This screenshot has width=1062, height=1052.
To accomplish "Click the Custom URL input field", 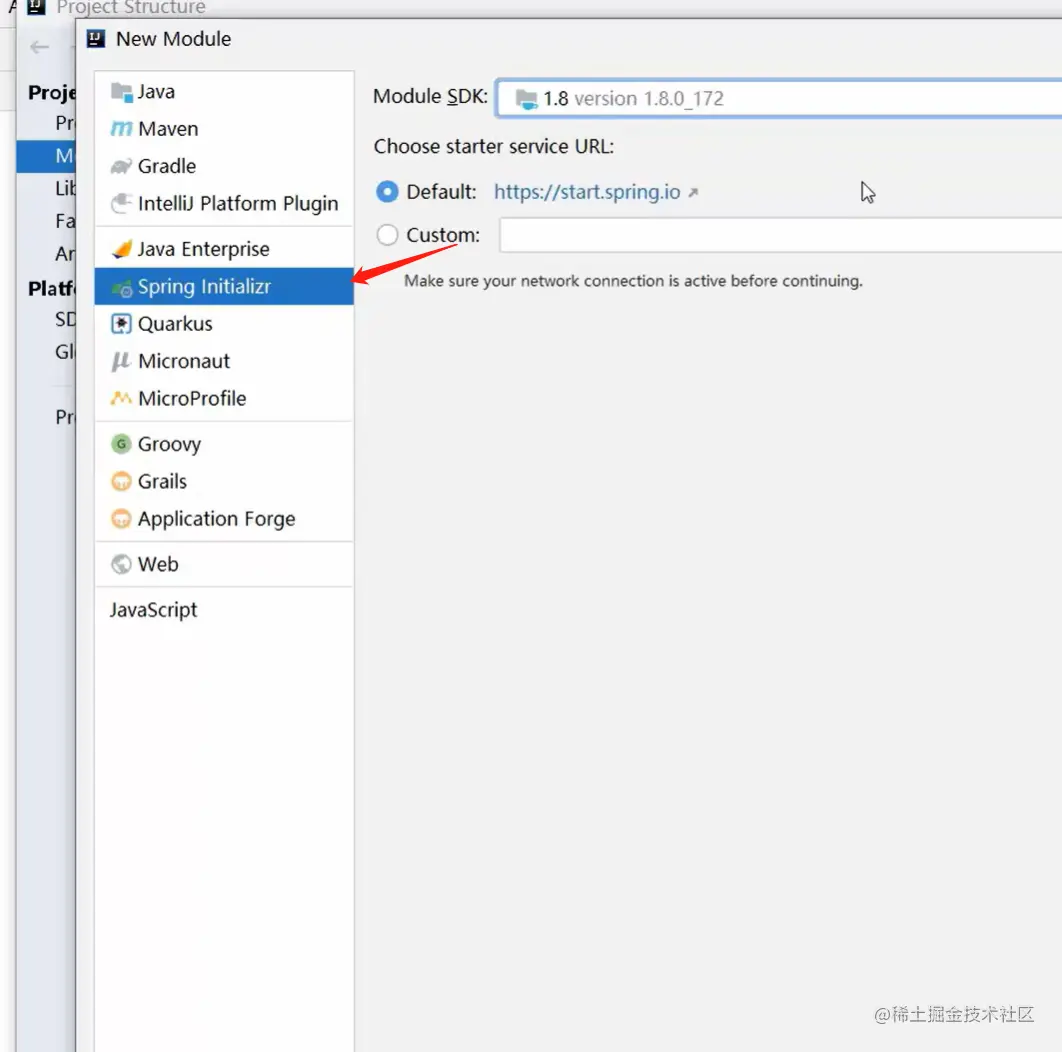I will (780, 235).
